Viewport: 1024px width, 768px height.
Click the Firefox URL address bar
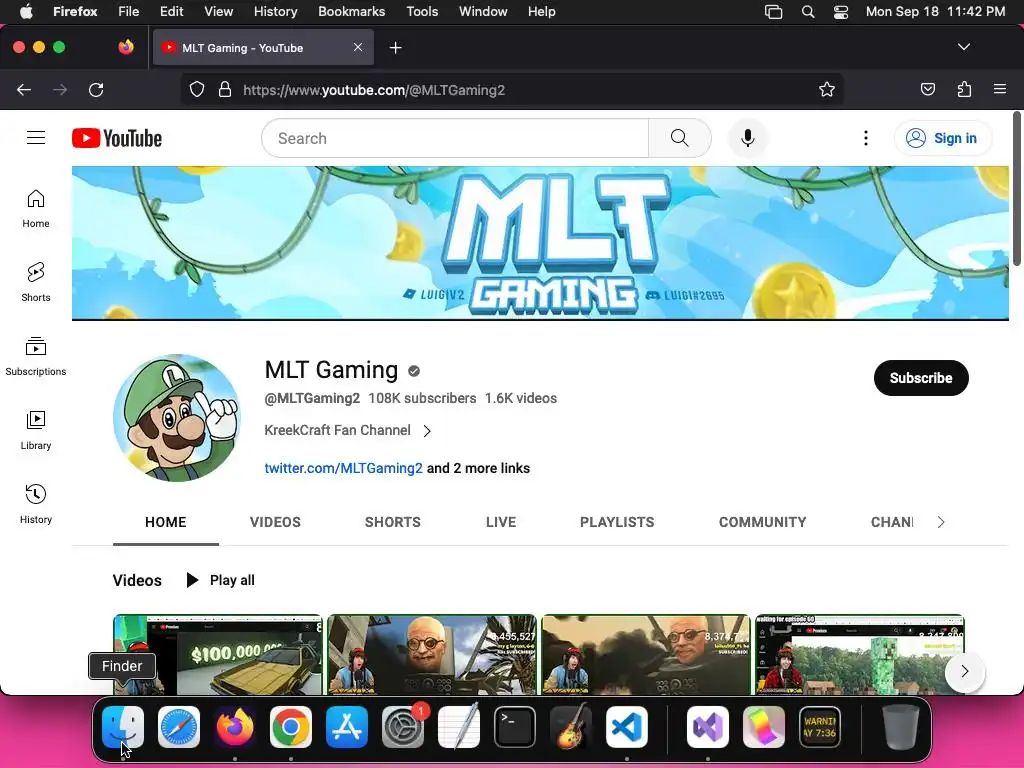click(511, 90)
